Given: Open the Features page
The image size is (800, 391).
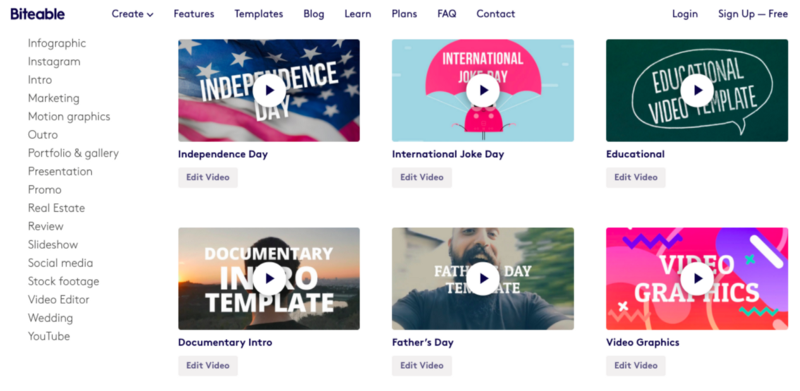Looking at the screenshot, I should (x=194, y=14).
